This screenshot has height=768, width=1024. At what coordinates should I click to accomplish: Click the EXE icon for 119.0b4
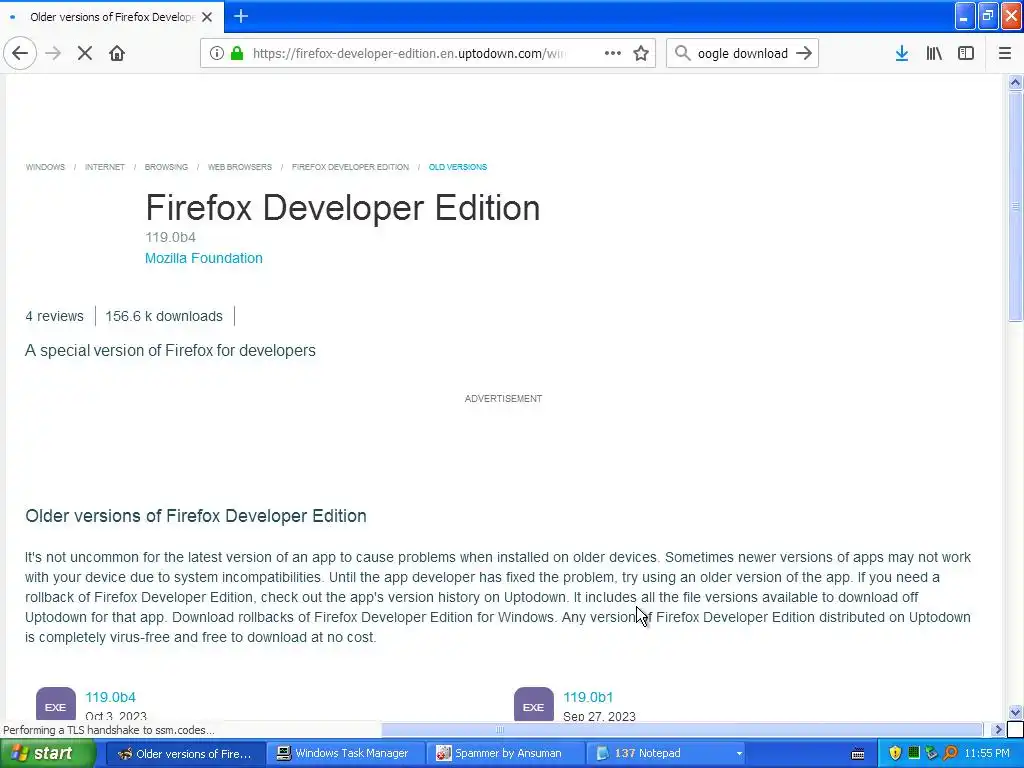click(56, 703)
